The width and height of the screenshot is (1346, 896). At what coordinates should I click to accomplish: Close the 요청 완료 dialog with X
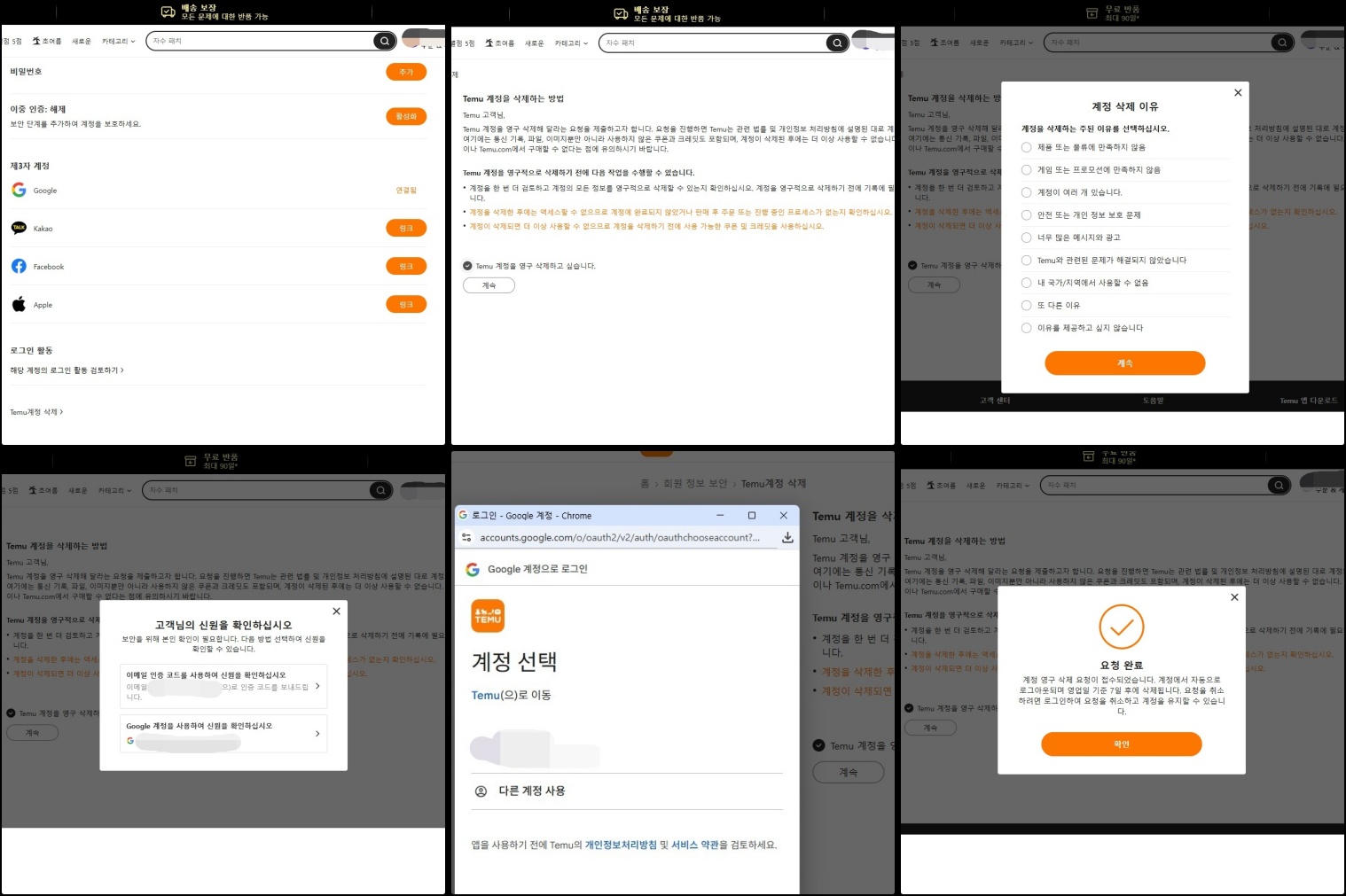(1234, 597)
